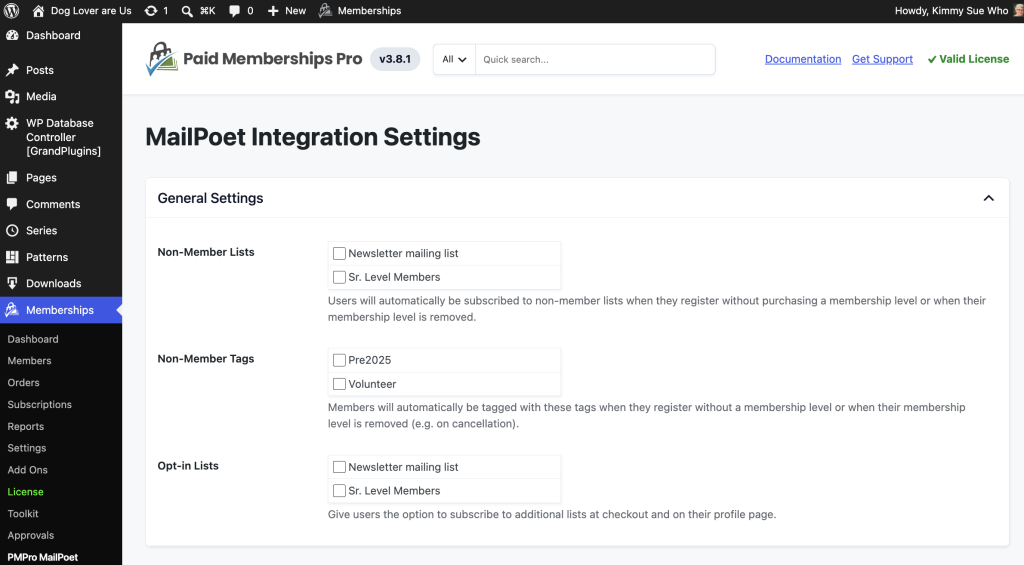Open the Settings submenu item

pos(27,448)
